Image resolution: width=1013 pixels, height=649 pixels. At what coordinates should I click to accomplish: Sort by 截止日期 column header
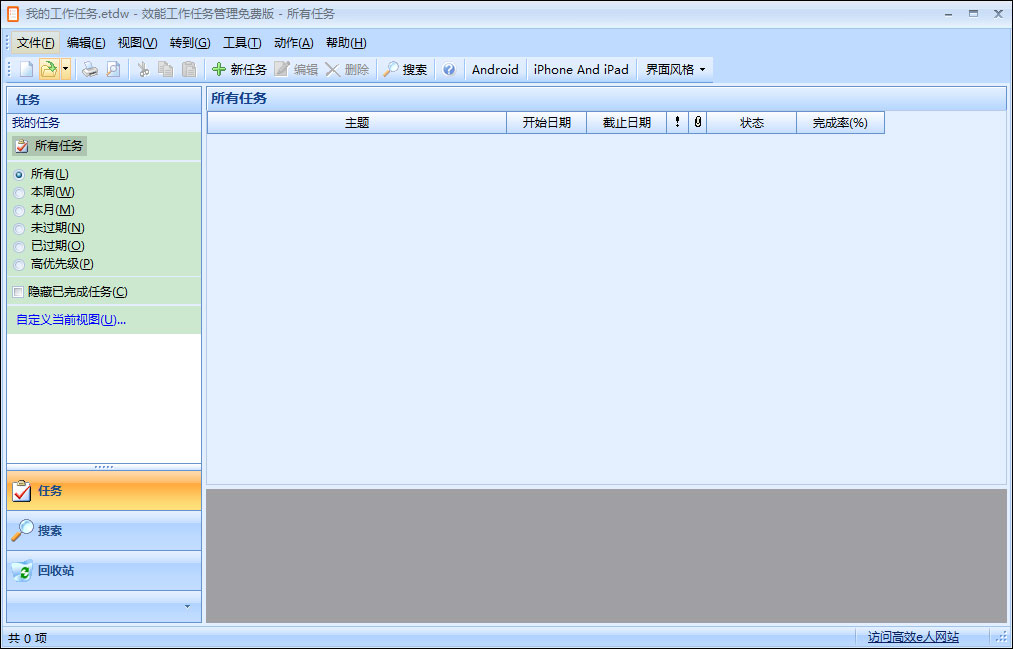click(x=627, y=123)
